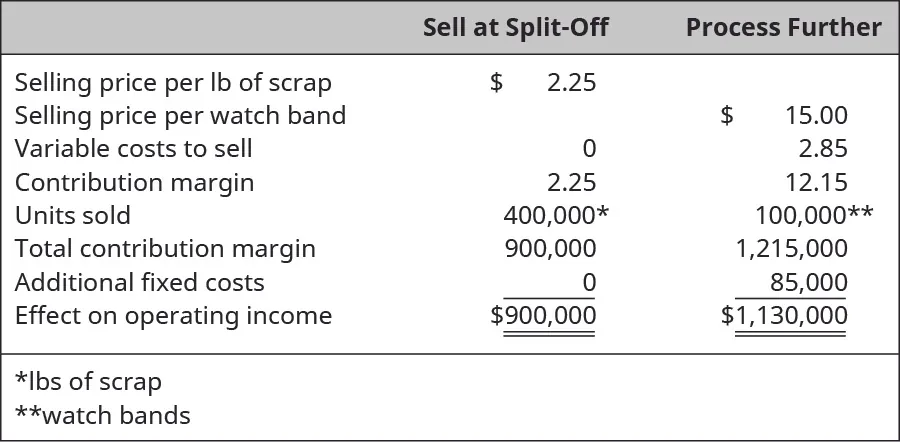
Task: Select the "Effect on operating income" label
Action: click(x=173, y=316)
